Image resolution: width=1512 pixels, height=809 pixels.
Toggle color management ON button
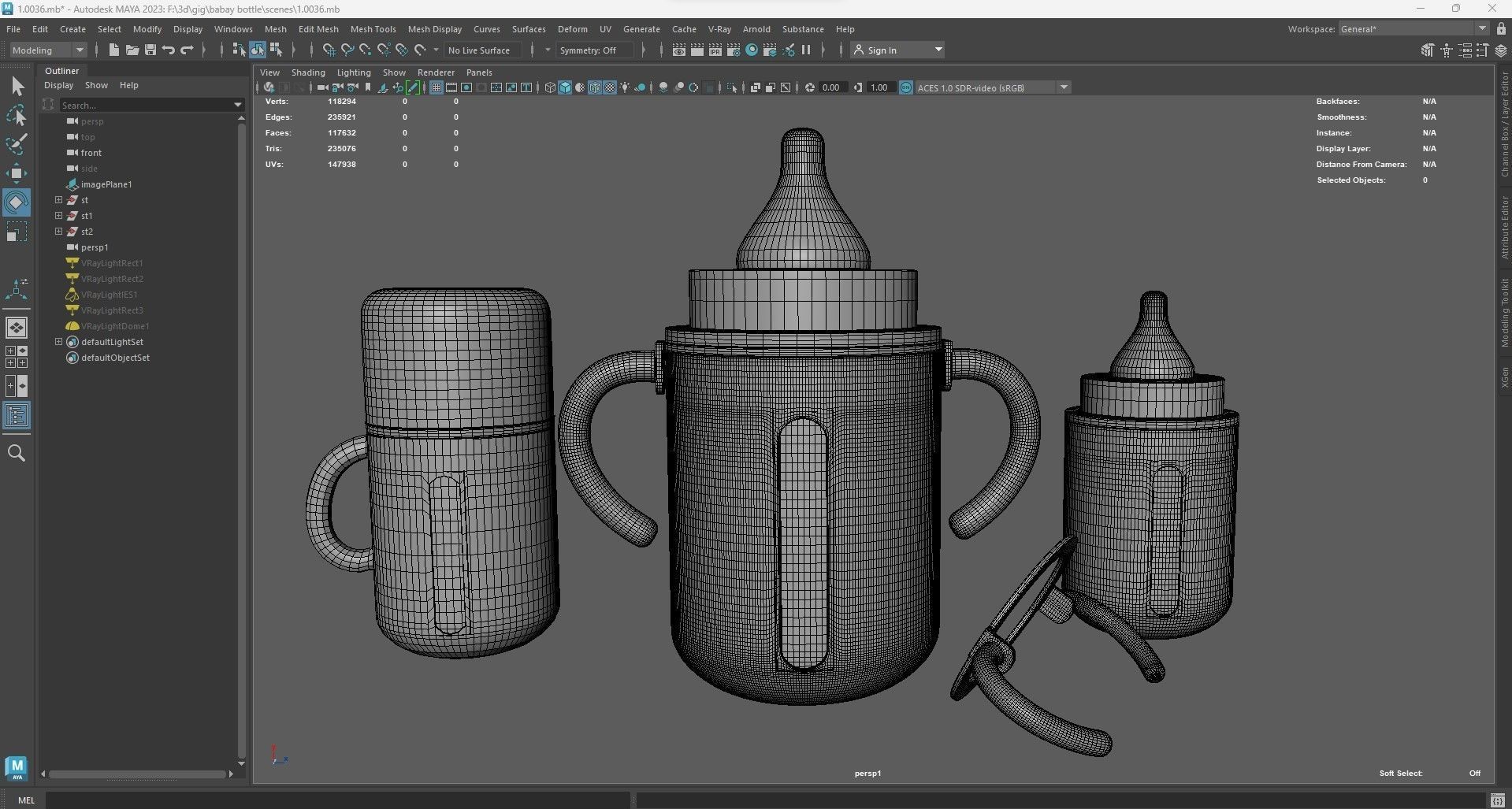[905, 87]
